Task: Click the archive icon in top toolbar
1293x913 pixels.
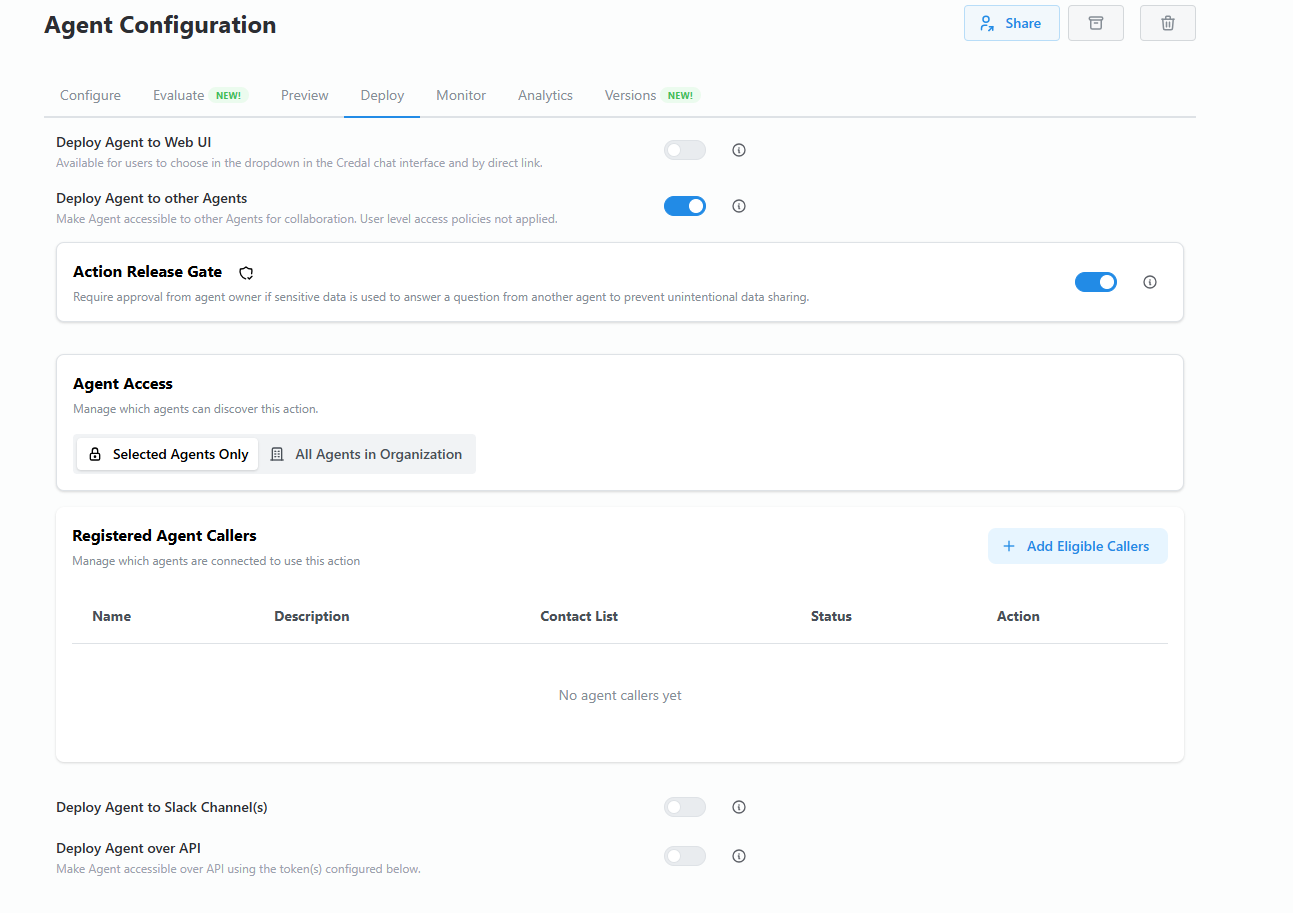Action: coord(1095,22)
